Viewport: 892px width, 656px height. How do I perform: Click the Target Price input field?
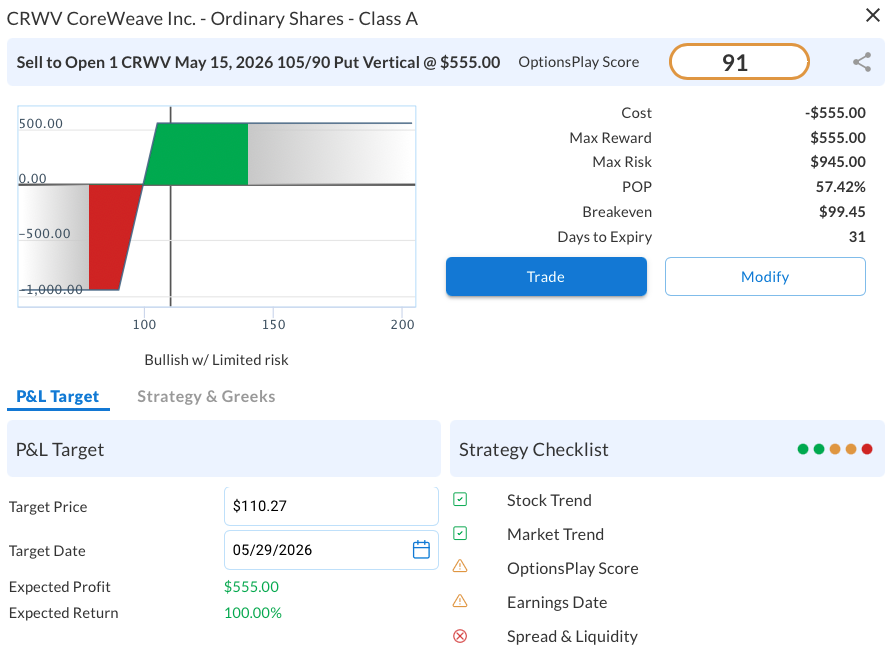tap(331, 506)
